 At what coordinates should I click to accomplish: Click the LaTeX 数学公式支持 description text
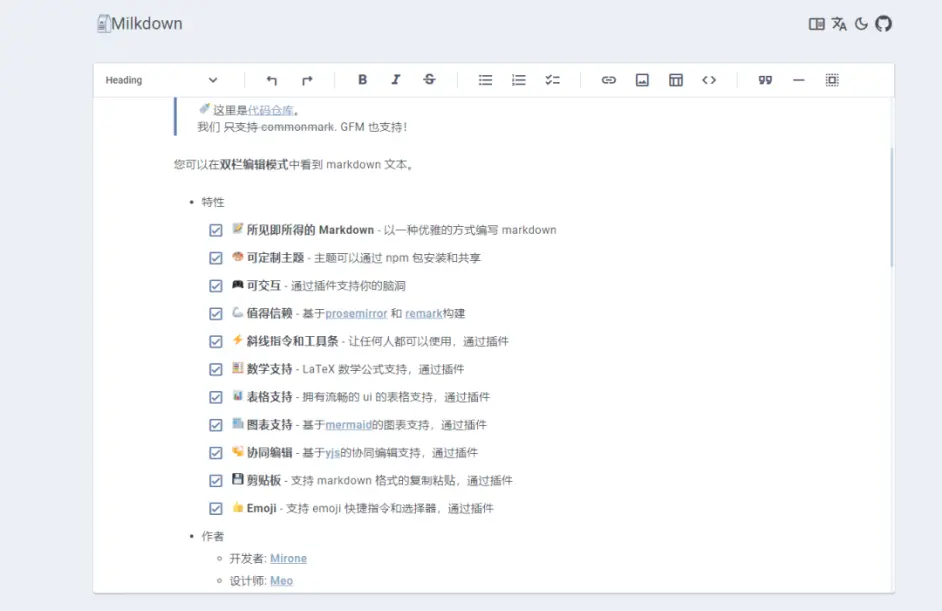click(383, 369)
